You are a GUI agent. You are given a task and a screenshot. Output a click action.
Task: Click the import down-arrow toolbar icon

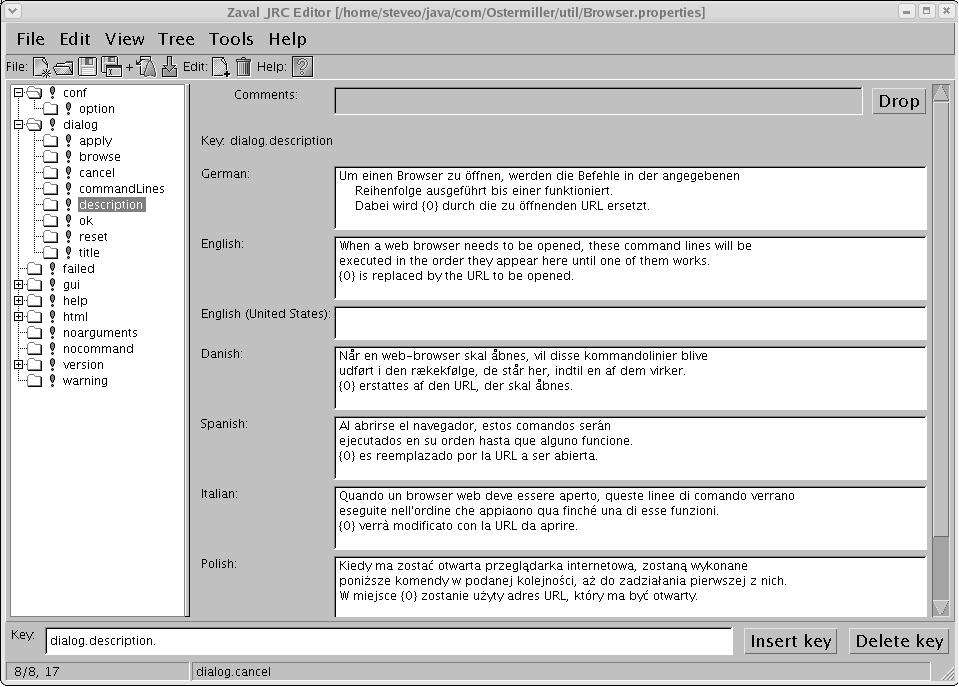(169, 67)
